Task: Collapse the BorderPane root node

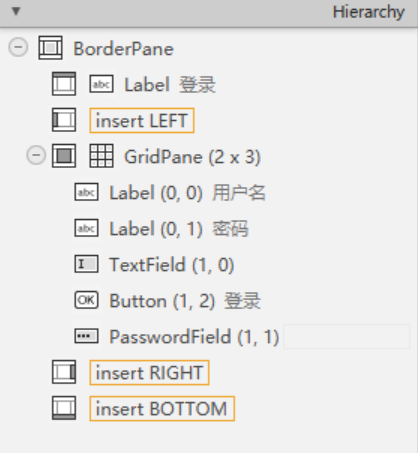Action: click(x=18, y=47)
